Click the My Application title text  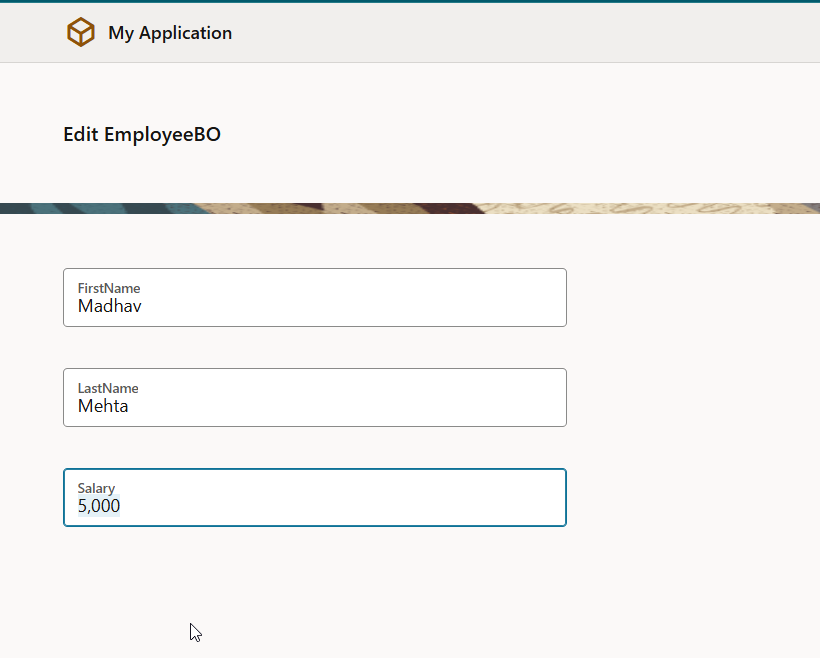coord(170,33)
